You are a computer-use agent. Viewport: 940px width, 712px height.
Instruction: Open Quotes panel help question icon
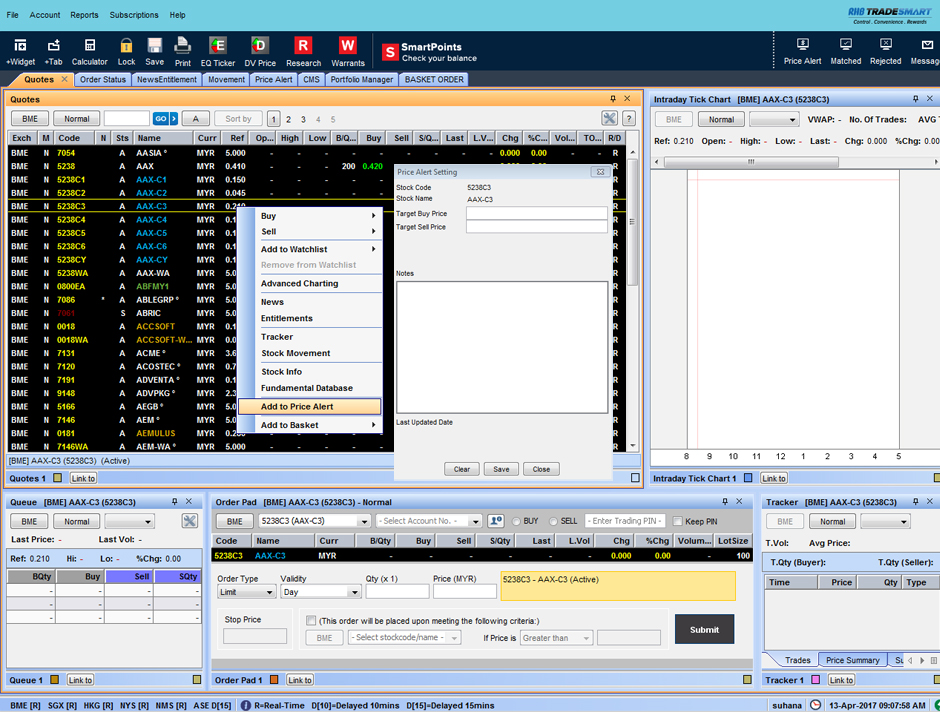tap(629, 119)
